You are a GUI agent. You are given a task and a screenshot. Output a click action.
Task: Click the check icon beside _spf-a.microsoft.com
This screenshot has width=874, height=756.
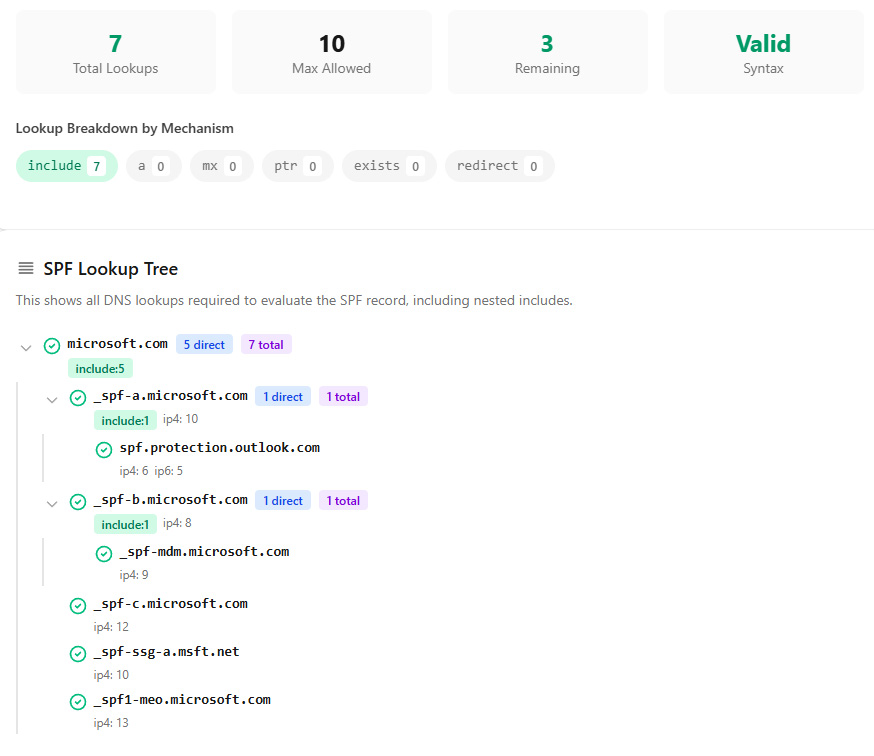[x=78, y=398]
